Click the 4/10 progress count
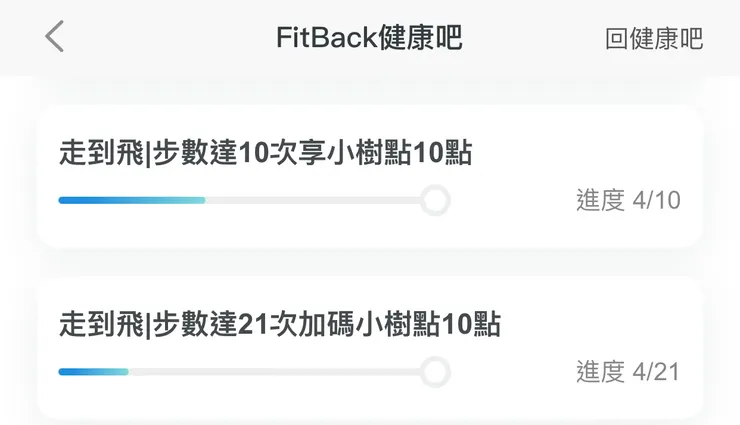The height and width of the screenshot is (425, 740). [657, 200]
